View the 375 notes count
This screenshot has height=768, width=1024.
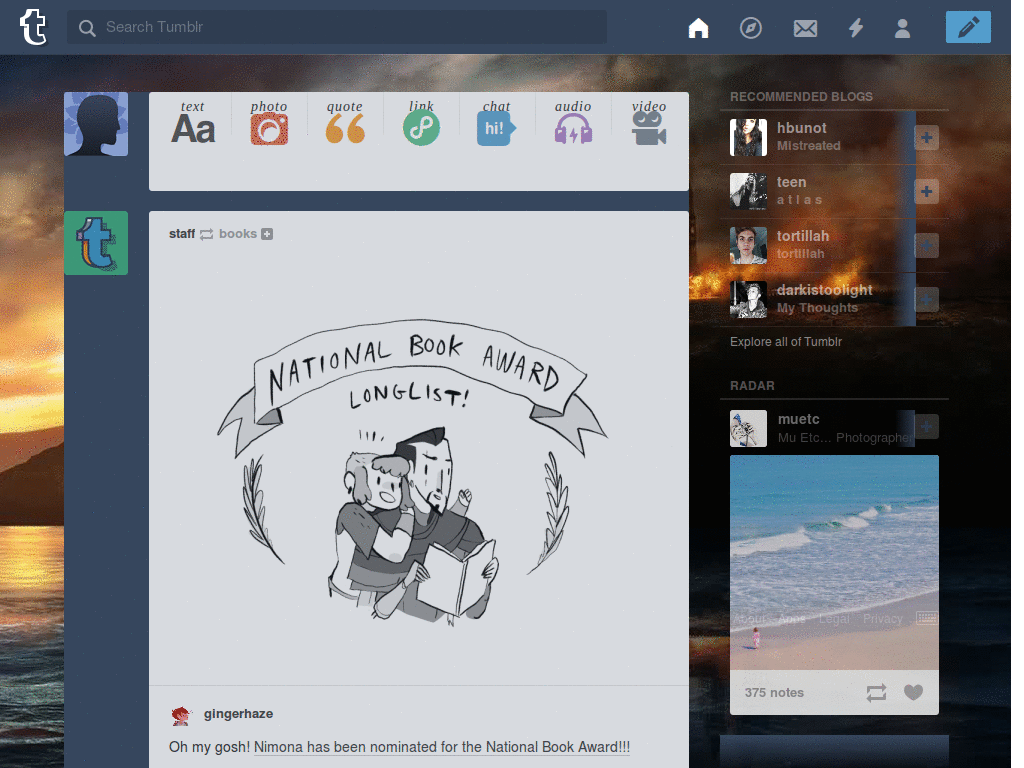tap(774, 693)
